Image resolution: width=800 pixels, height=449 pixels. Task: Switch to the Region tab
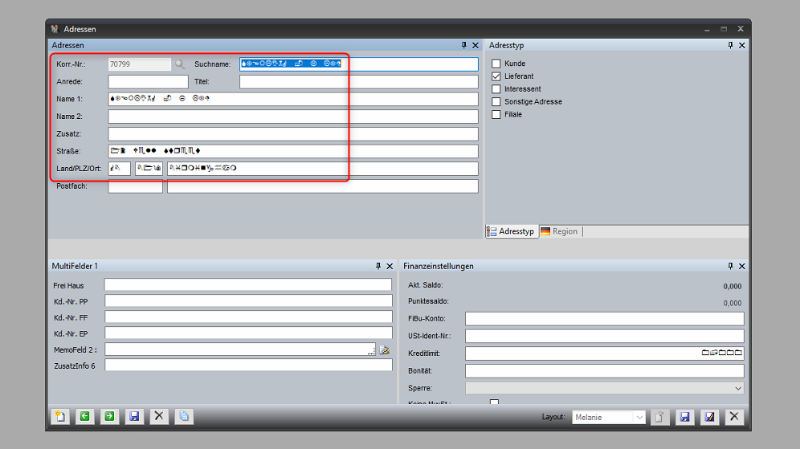pos(559,231)
